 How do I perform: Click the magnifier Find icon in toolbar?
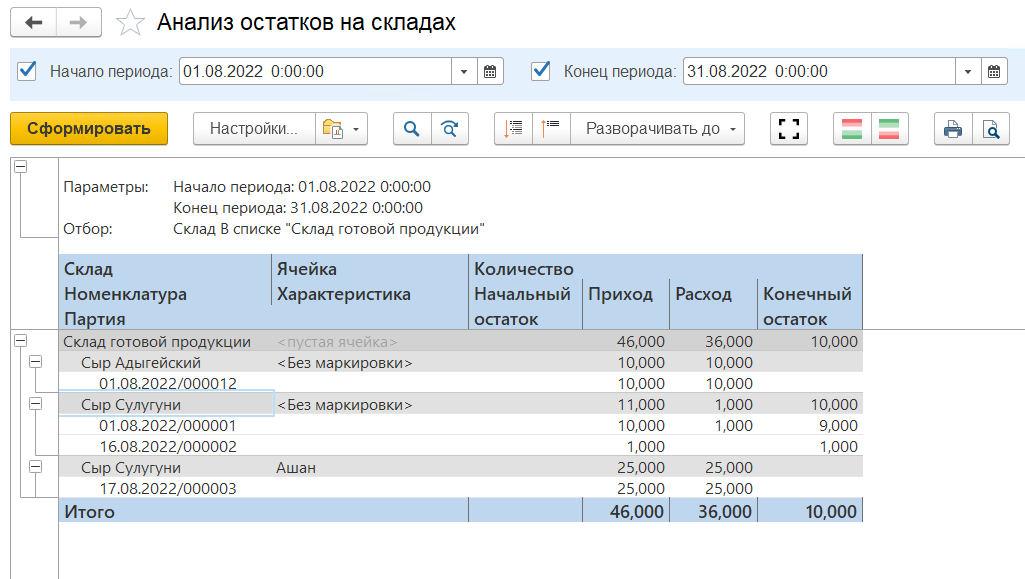[x=411, y=128]
